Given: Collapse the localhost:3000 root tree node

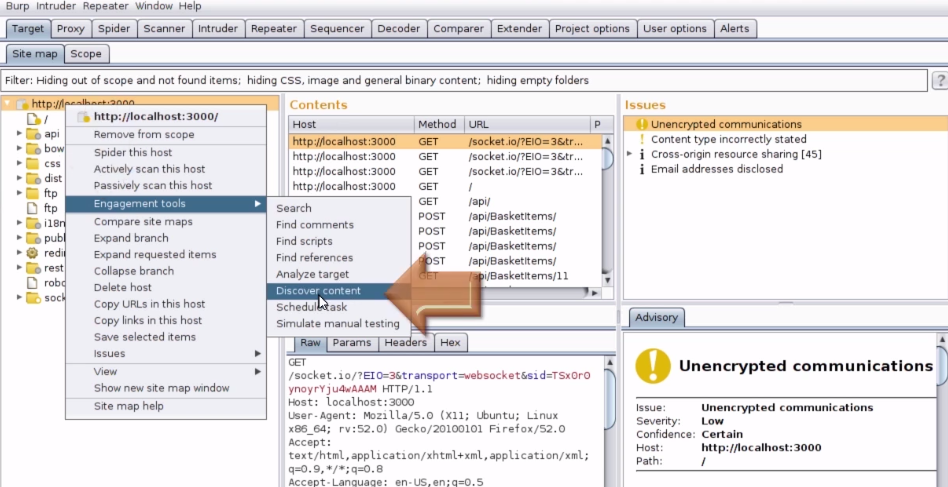Looking at the screenshot, I should coord(7,104).
